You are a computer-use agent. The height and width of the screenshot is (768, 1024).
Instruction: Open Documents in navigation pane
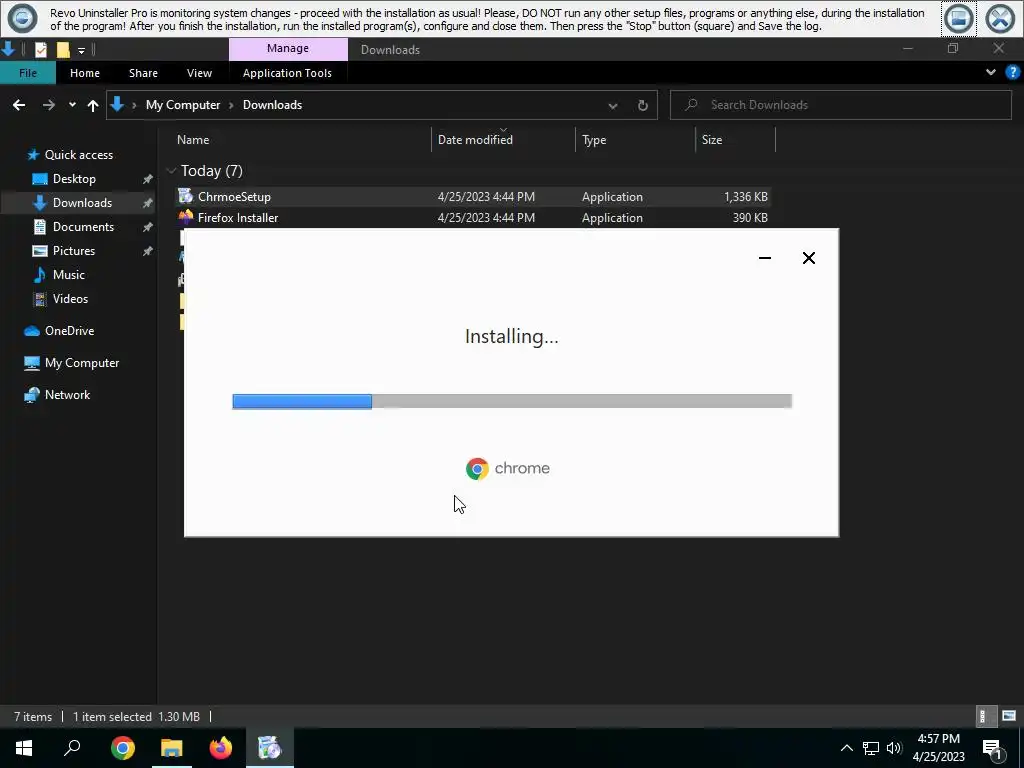click(83, 227)
